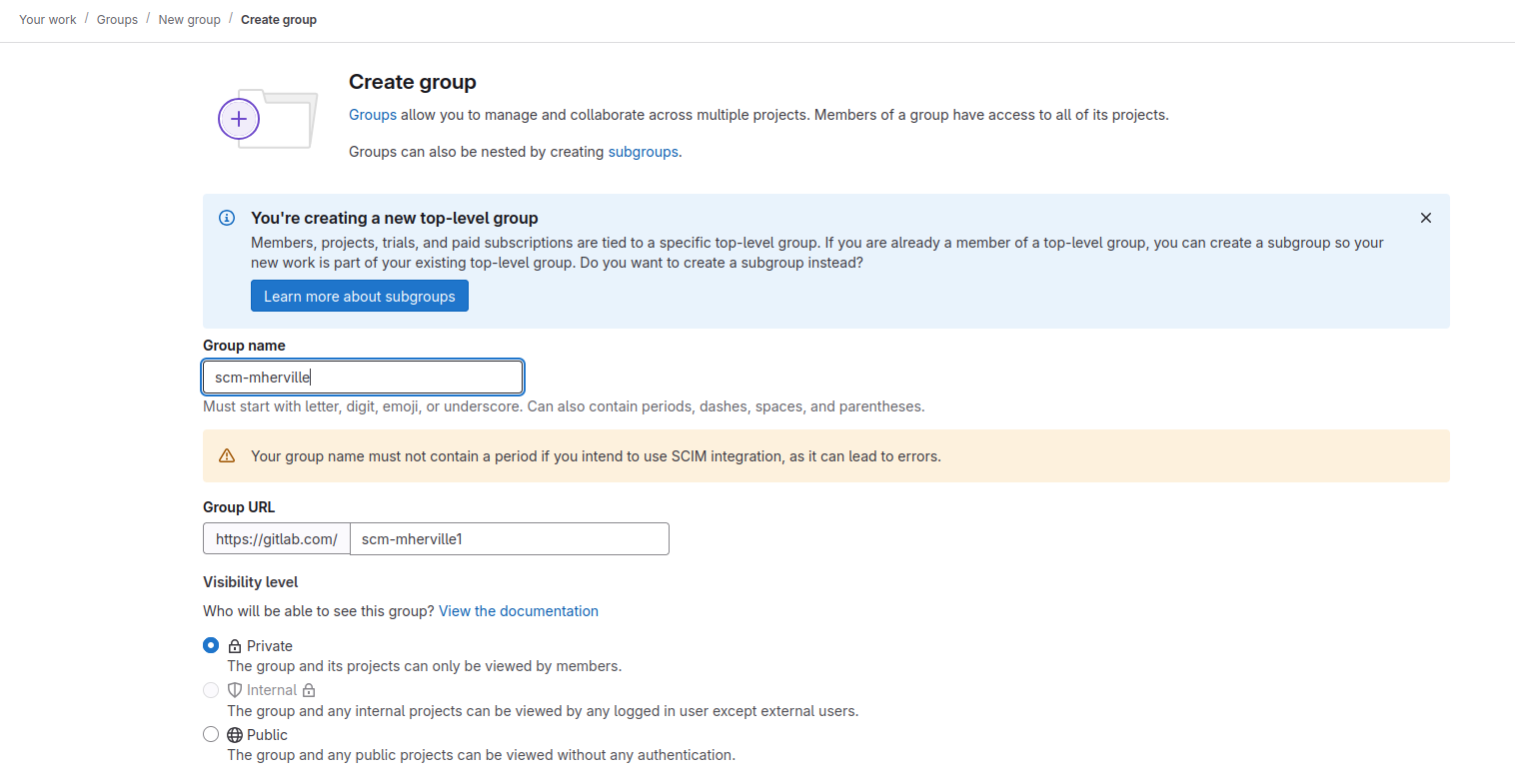Viewport: 1515px width, 784px height.
Task: Dismiss the top-level group info banner
Action: [1425, 218]
